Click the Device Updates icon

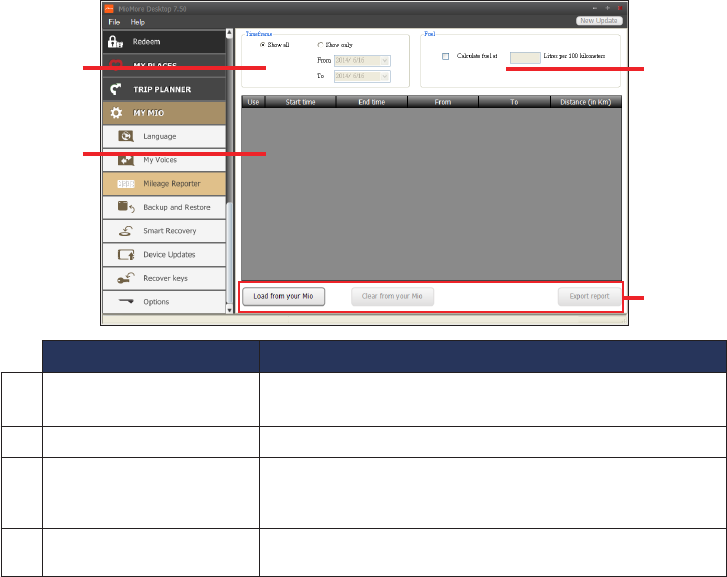[x=126, y=255]
